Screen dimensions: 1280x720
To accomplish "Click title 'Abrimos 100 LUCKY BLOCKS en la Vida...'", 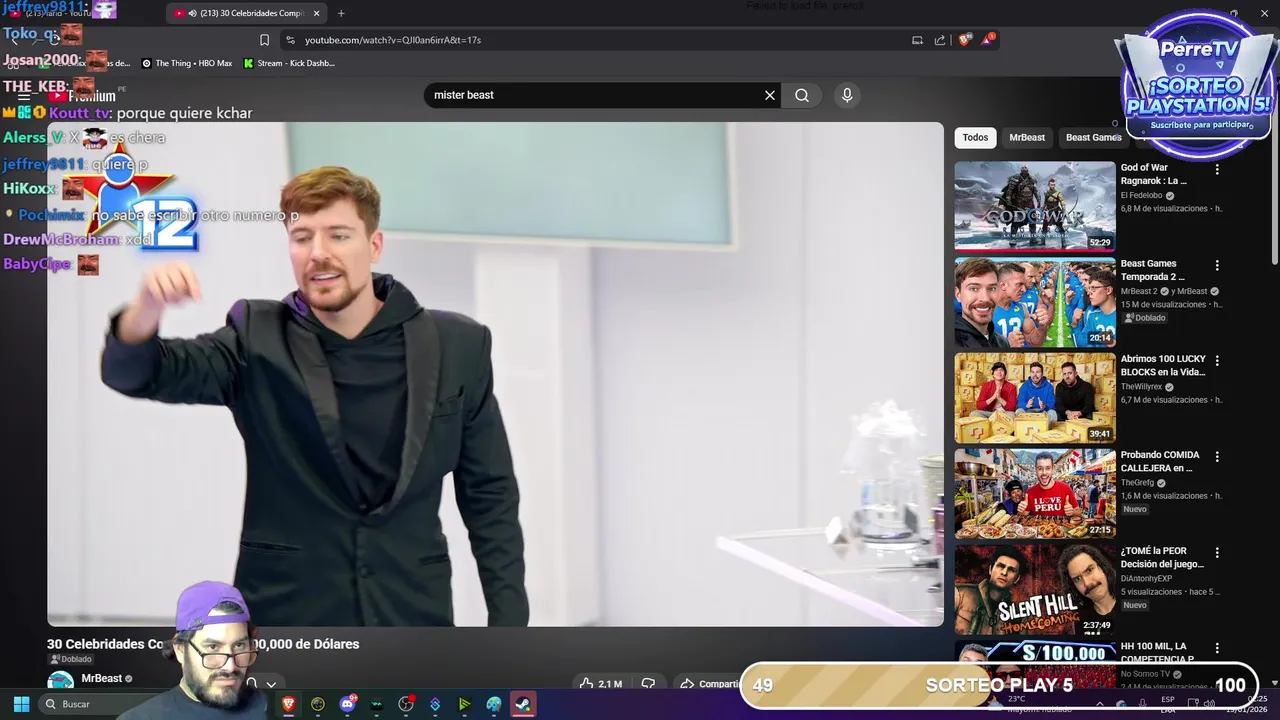I will 1163,365.
